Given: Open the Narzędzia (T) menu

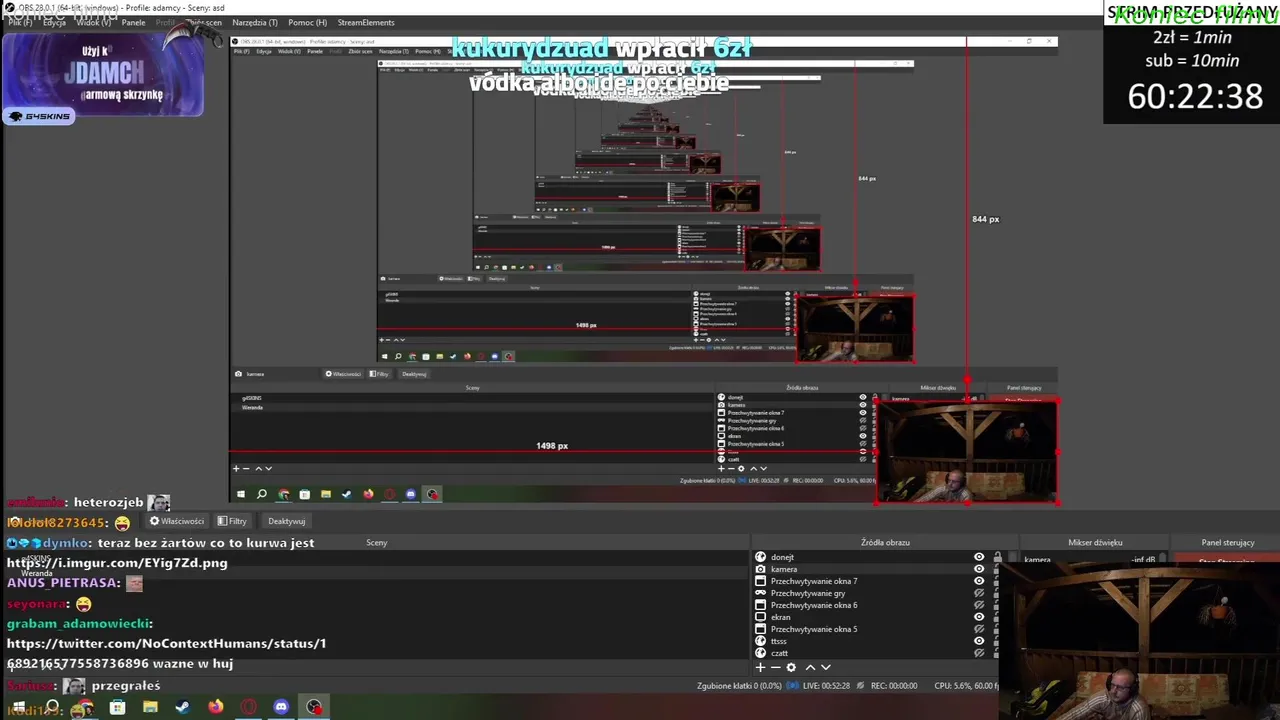Looking at the screenshot, I should click(x=255, y=22).
